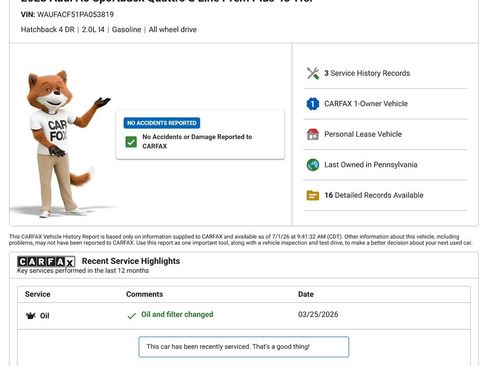Click the recently serviced message box
The image size is (488, 366).
(x=244, y=347)
